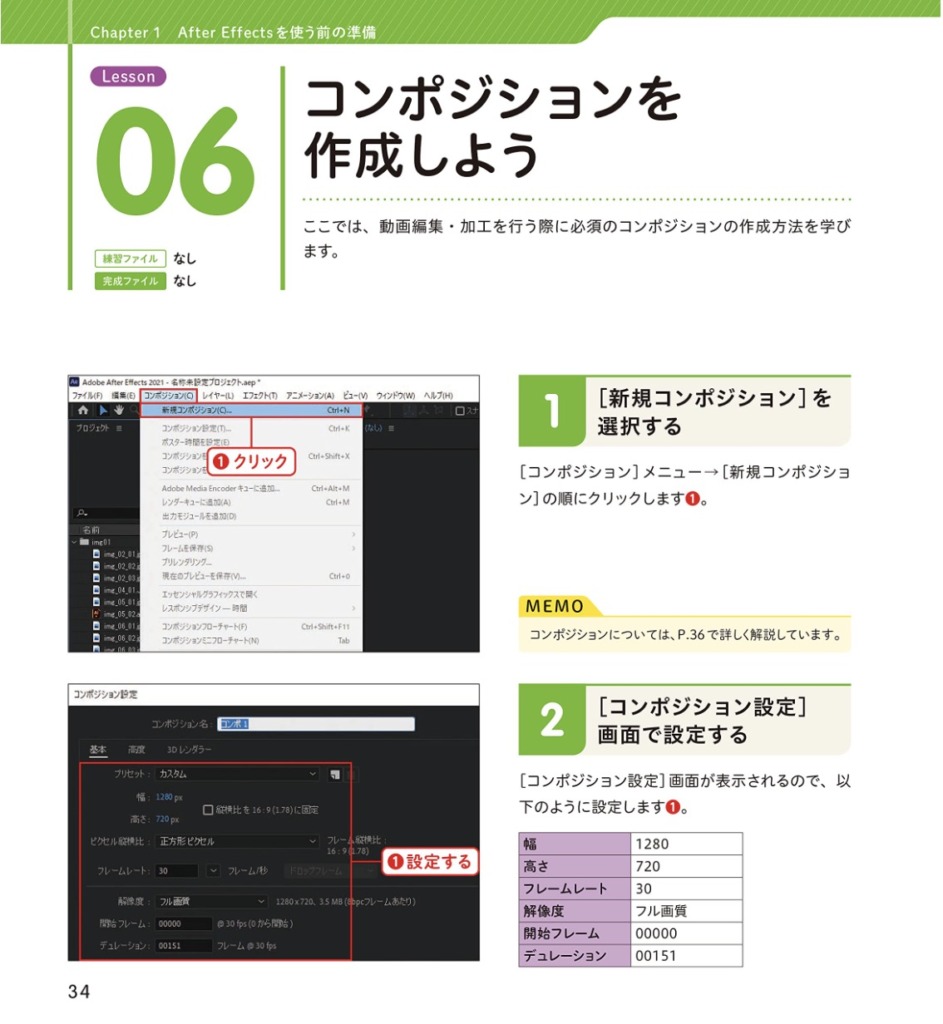Switch to the 3D レンダラー tab

189,750
